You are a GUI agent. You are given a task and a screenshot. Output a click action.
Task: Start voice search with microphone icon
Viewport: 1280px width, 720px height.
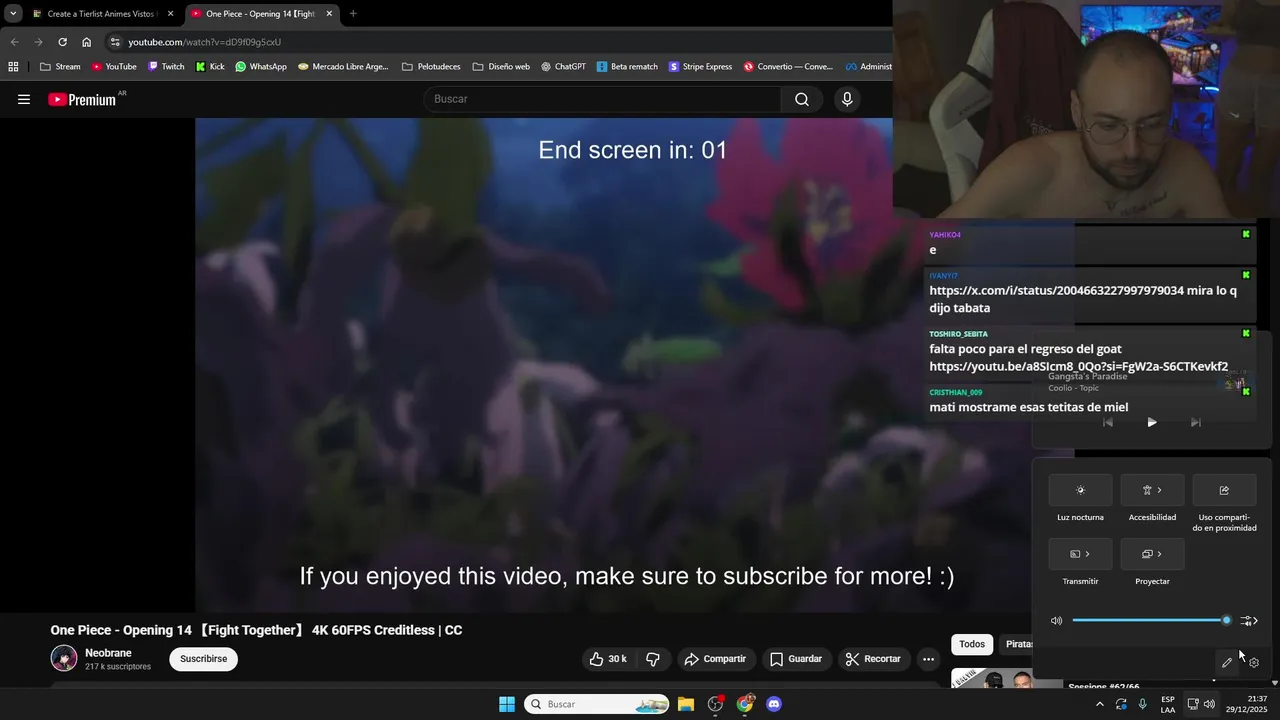(x=847, y=99)
